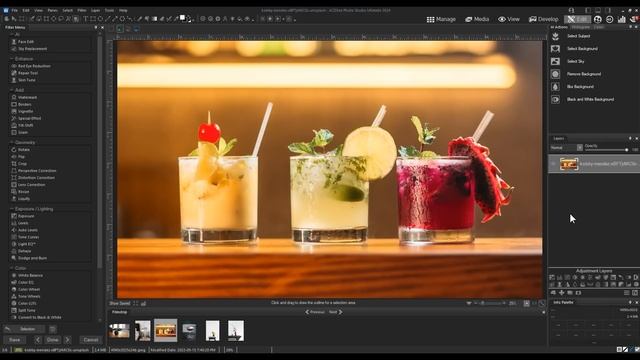Select the cocktail layer thumbnail
Screen dimensions: 640x360
tap(569, 164)
